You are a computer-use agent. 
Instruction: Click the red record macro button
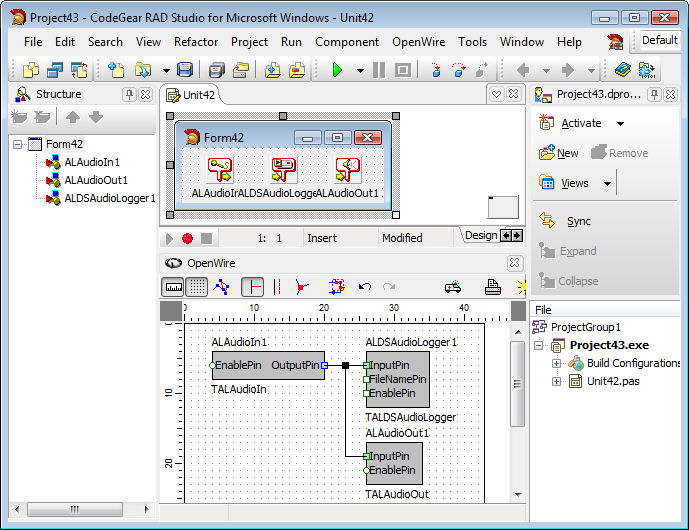coord(187,238)
